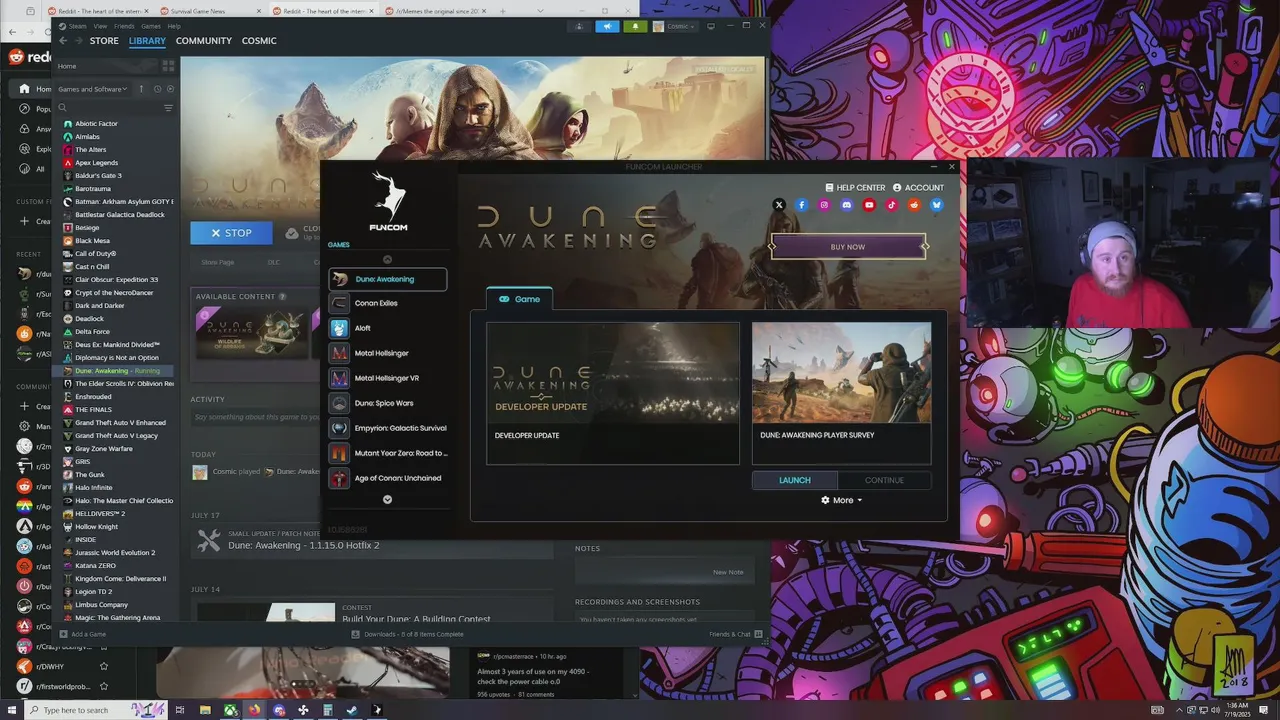Open the Community tab in Steam
The height and width of the screenshot is (720, 1280).
(x=204, y=41)
